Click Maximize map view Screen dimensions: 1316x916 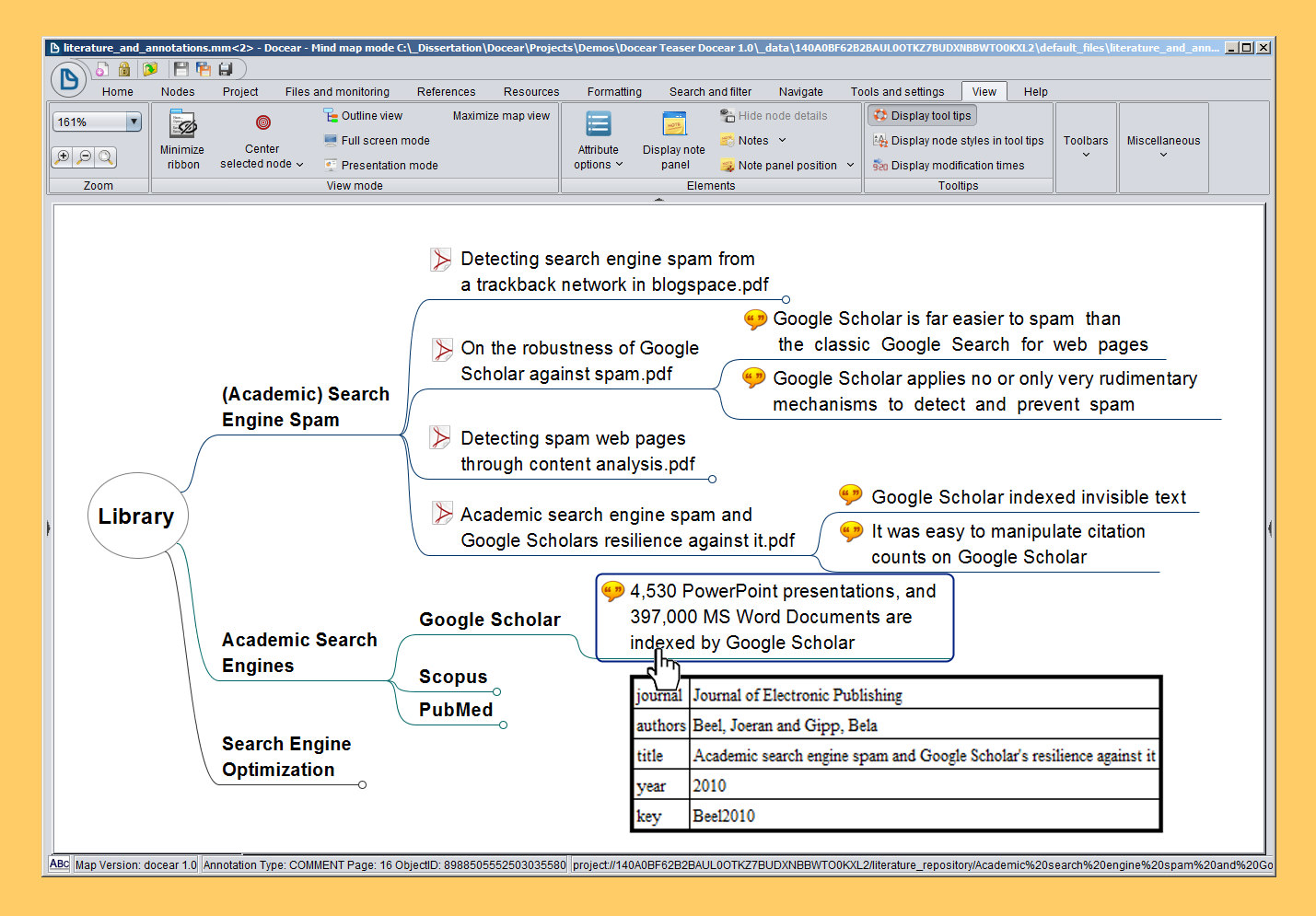click(501, 116)
